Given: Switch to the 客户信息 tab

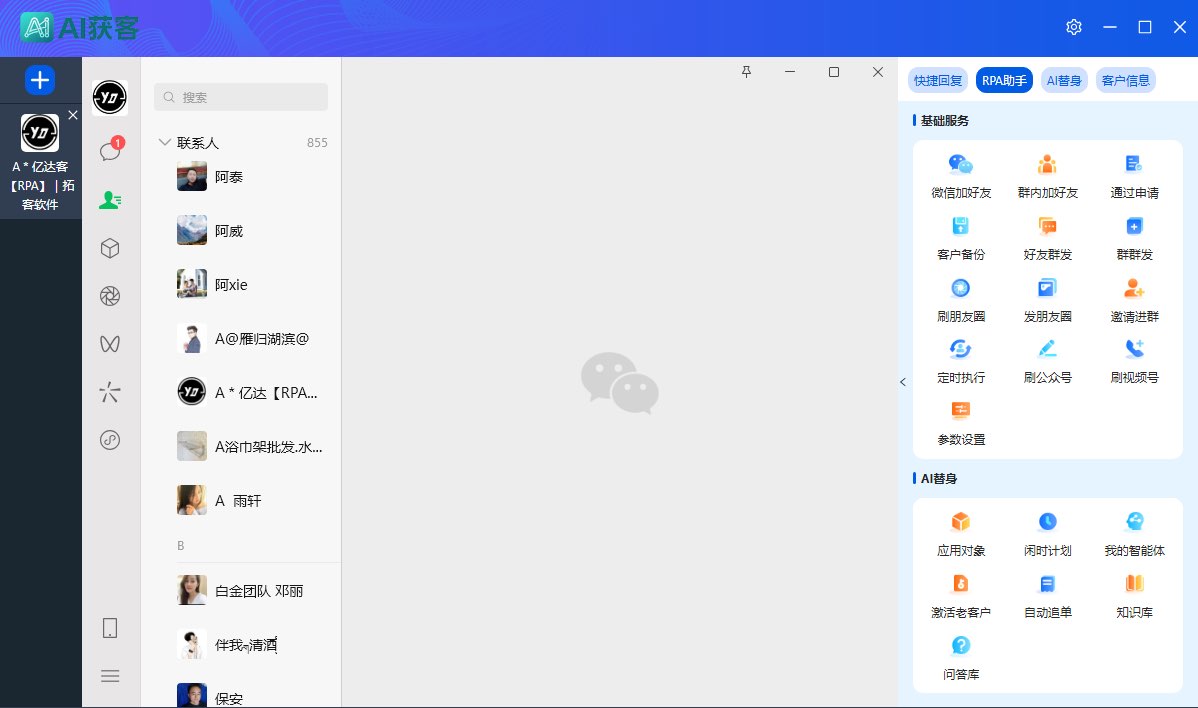Looking at the screenshot, I should [x=1125, y=81].
